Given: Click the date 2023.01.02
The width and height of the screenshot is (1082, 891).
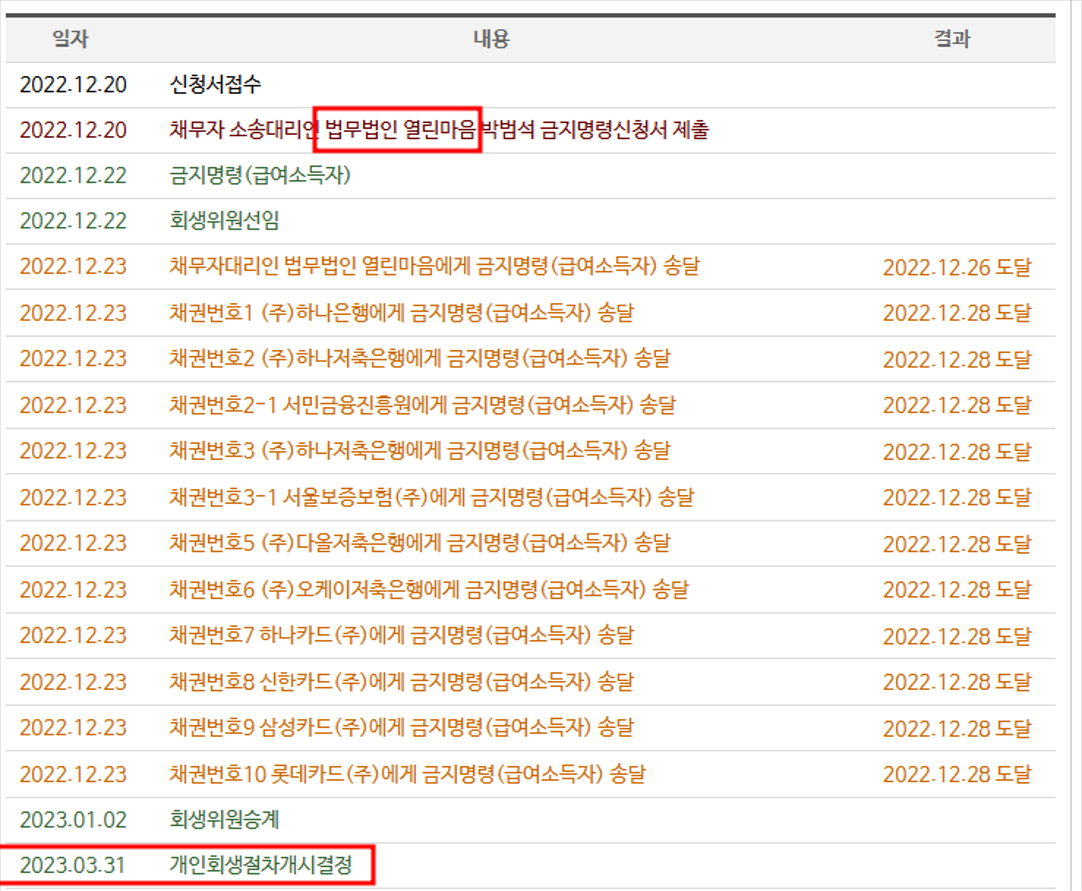Looking at the screenshot, I should tap(73, 820).
